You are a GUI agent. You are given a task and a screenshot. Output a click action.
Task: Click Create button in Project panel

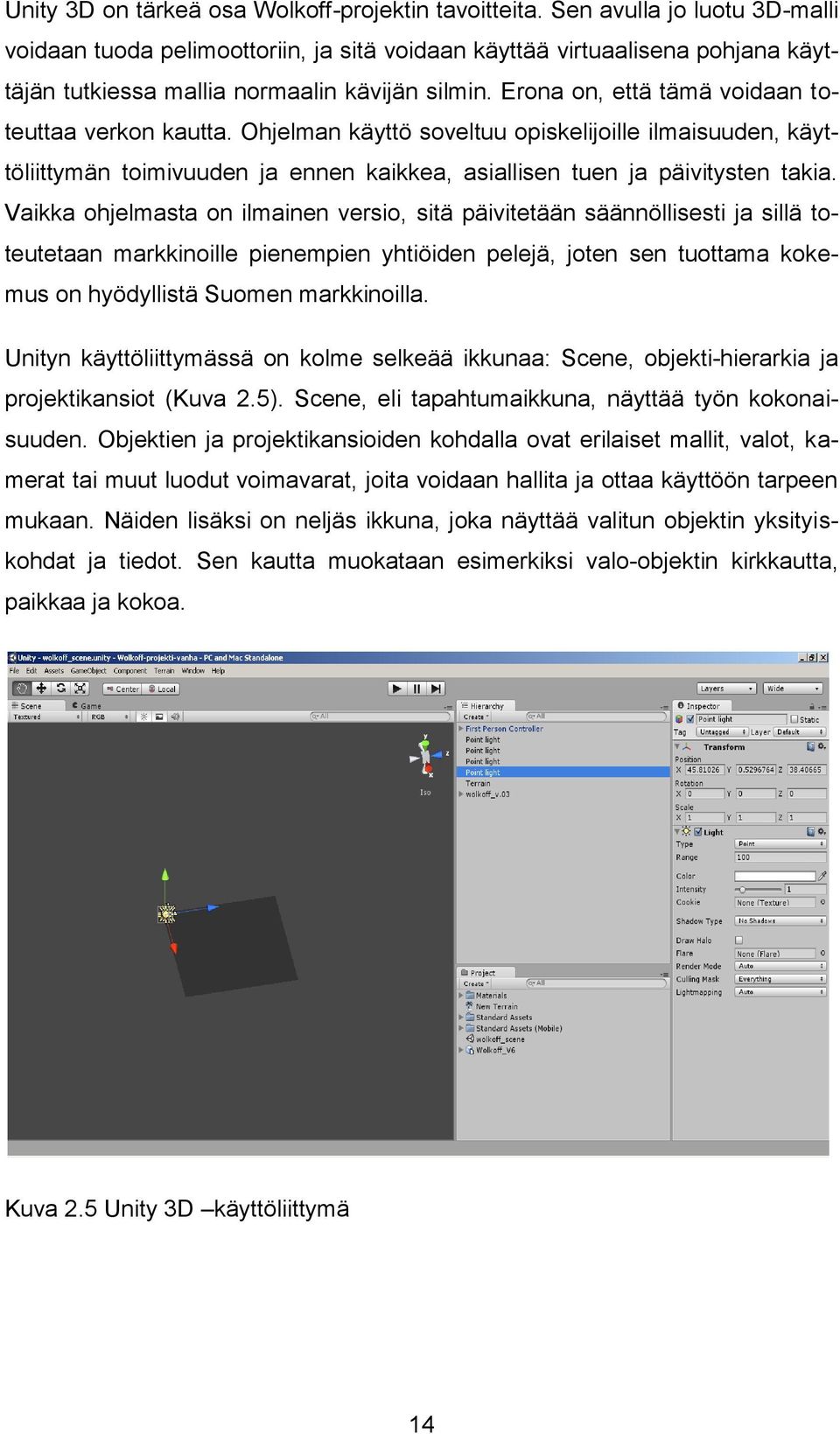(x=475, y=983)
